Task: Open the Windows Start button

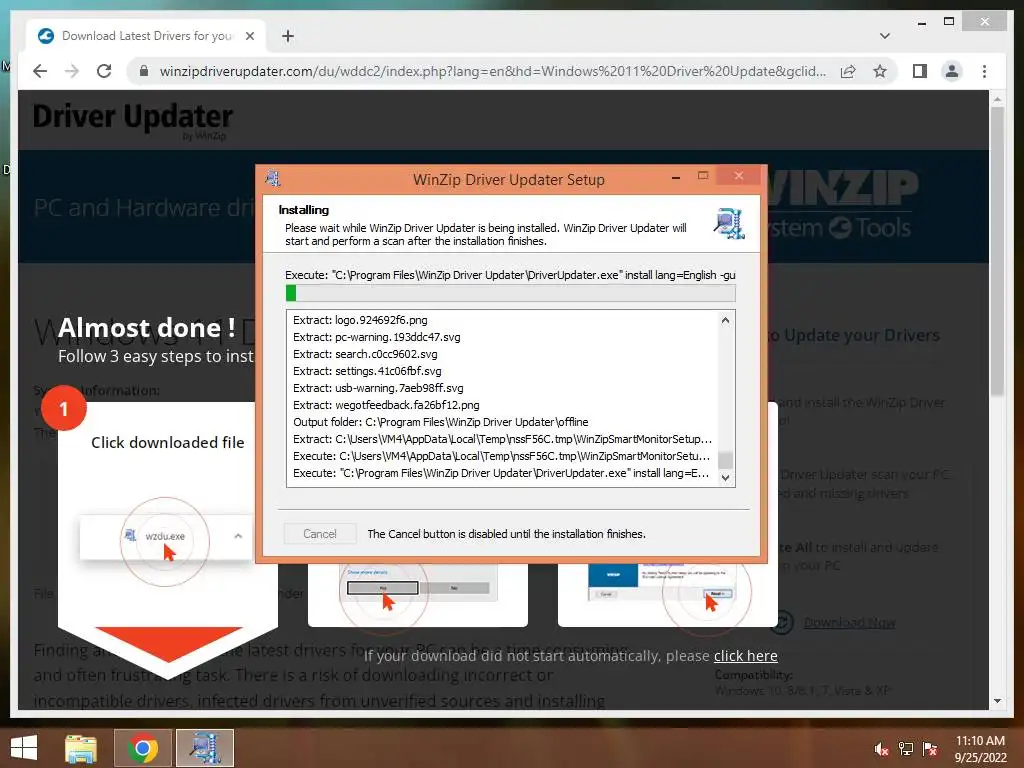Action: tap(24, 748)
